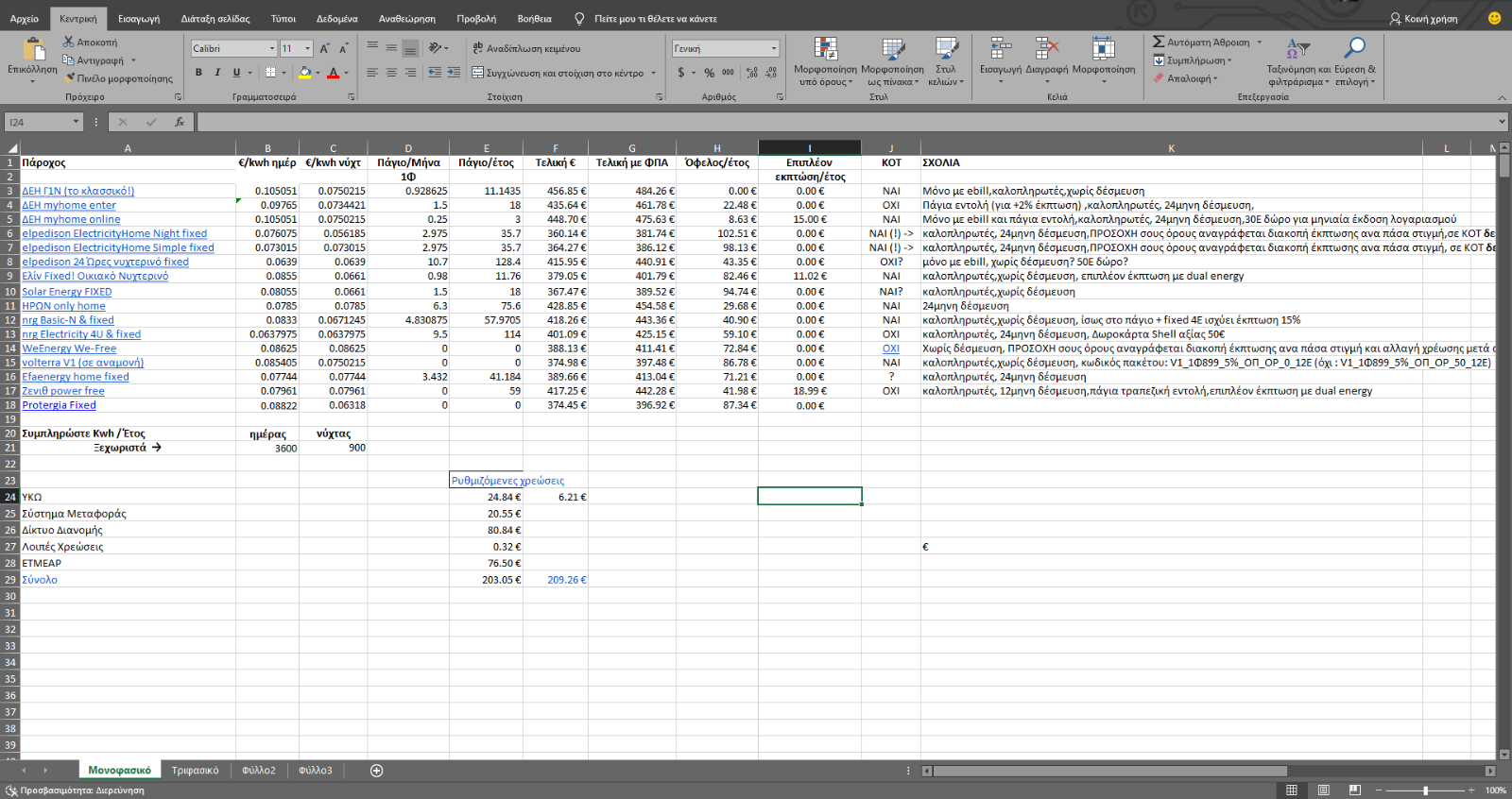Viewport: 1512px width, 799px height.
Task: Click Αυτόματη Άθροιση sigma icon
Action: [x=1159, y=42]
